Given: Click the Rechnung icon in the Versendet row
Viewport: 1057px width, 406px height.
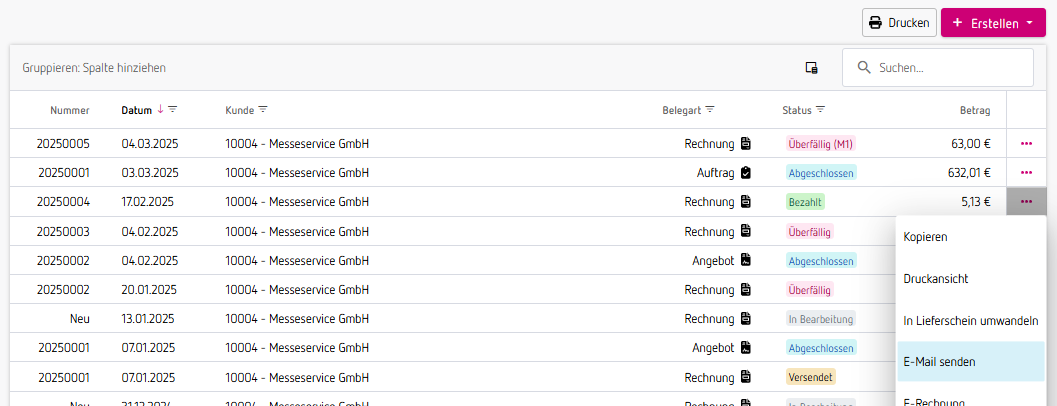Looking at the screenshot, I should pyautogui.click(x=746, y=376).
